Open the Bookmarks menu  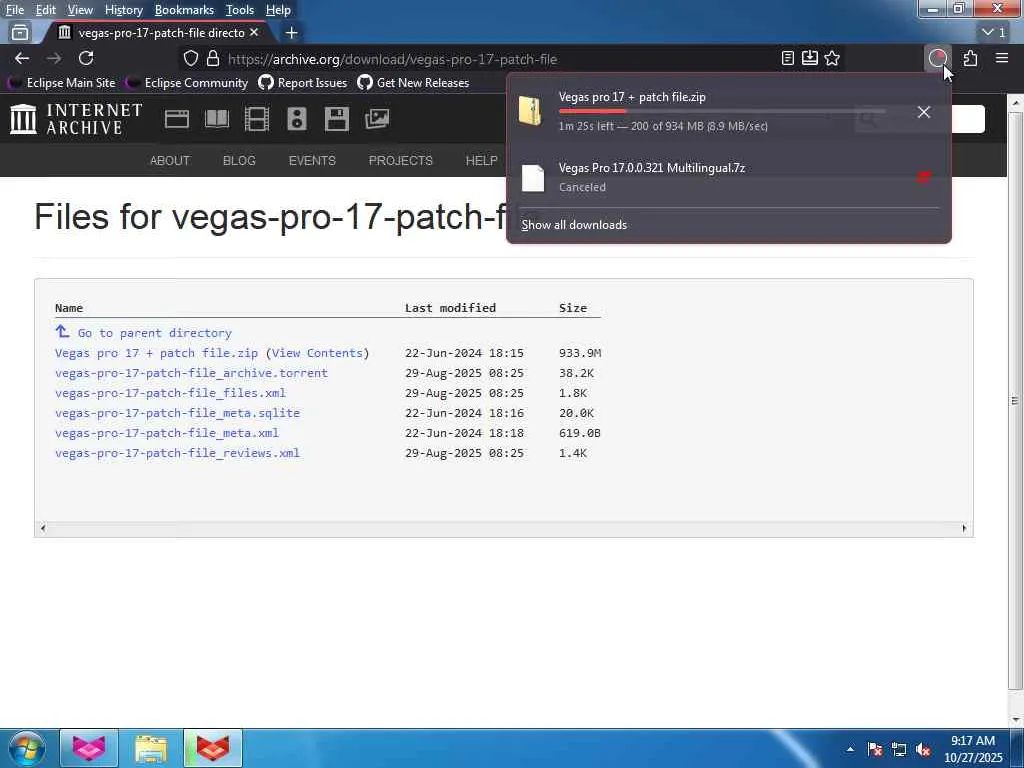click(x=184, y=10)
